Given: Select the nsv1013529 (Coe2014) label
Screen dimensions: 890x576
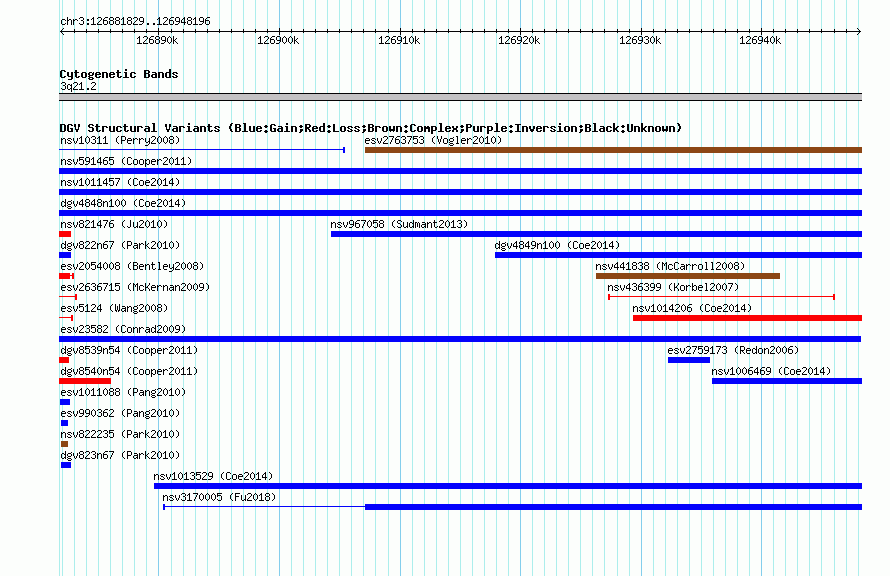Looking at the screenshot, I should tap(213, 476).
